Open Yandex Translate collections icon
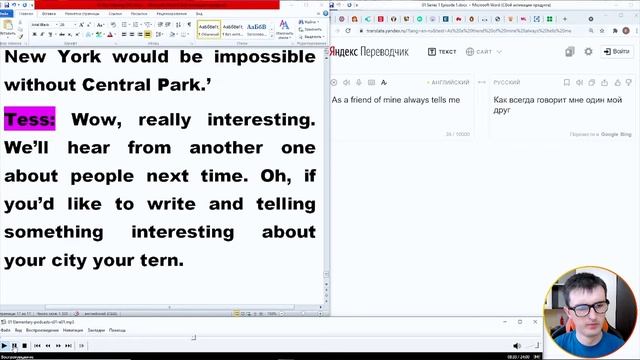This screenshot has width=640, height=360. [570, 51]
